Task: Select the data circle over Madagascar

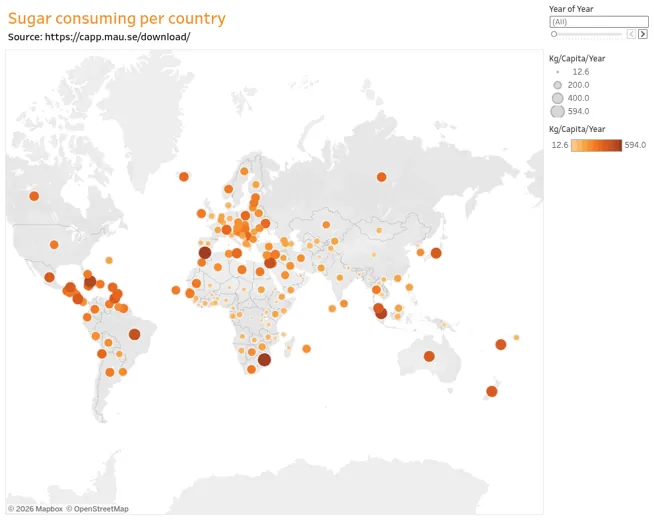Action: (289, 347)
